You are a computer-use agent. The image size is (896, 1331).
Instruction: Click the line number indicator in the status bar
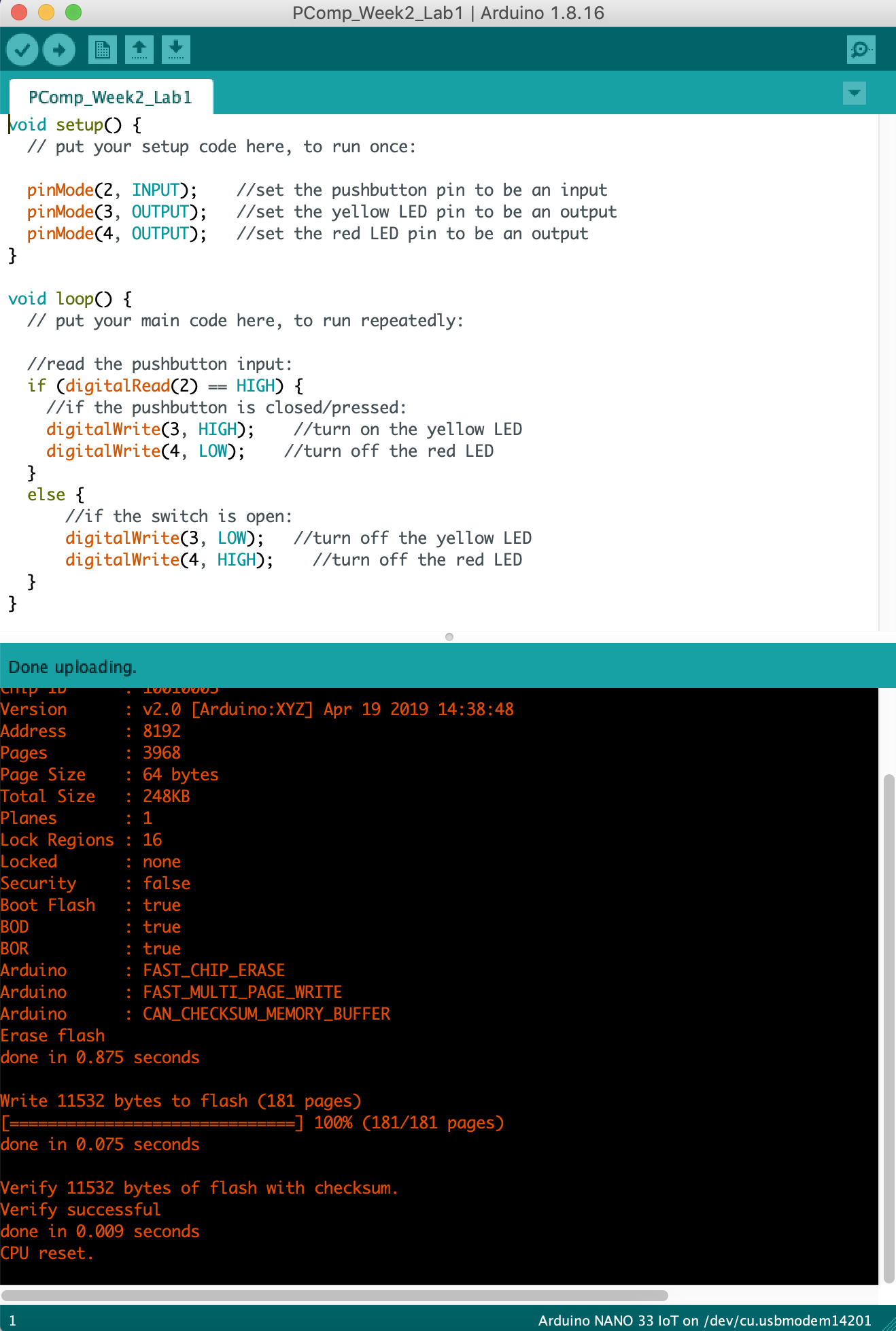coord(12,1320)
